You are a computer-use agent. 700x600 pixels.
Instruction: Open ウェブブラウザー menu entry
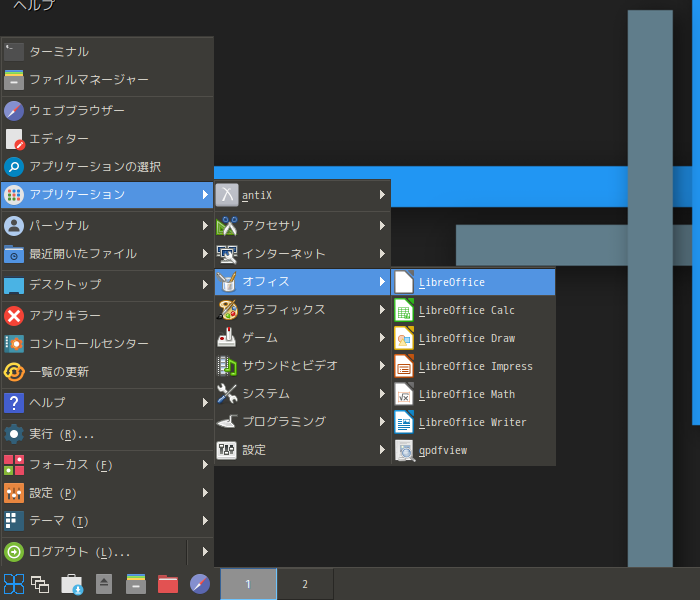point(107,110)
